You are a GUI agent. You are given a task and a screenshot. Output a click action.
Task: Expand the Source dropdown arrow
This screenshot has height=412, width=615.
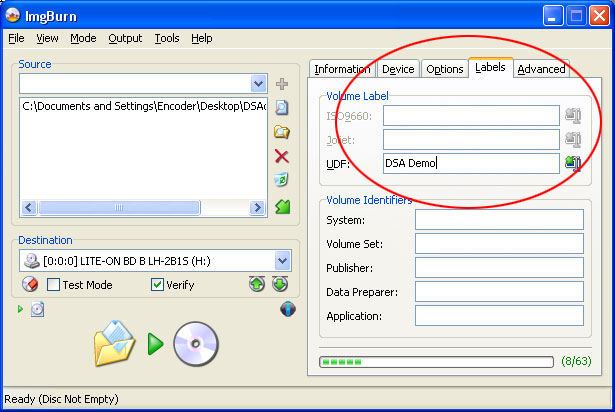tap(258, 84)
